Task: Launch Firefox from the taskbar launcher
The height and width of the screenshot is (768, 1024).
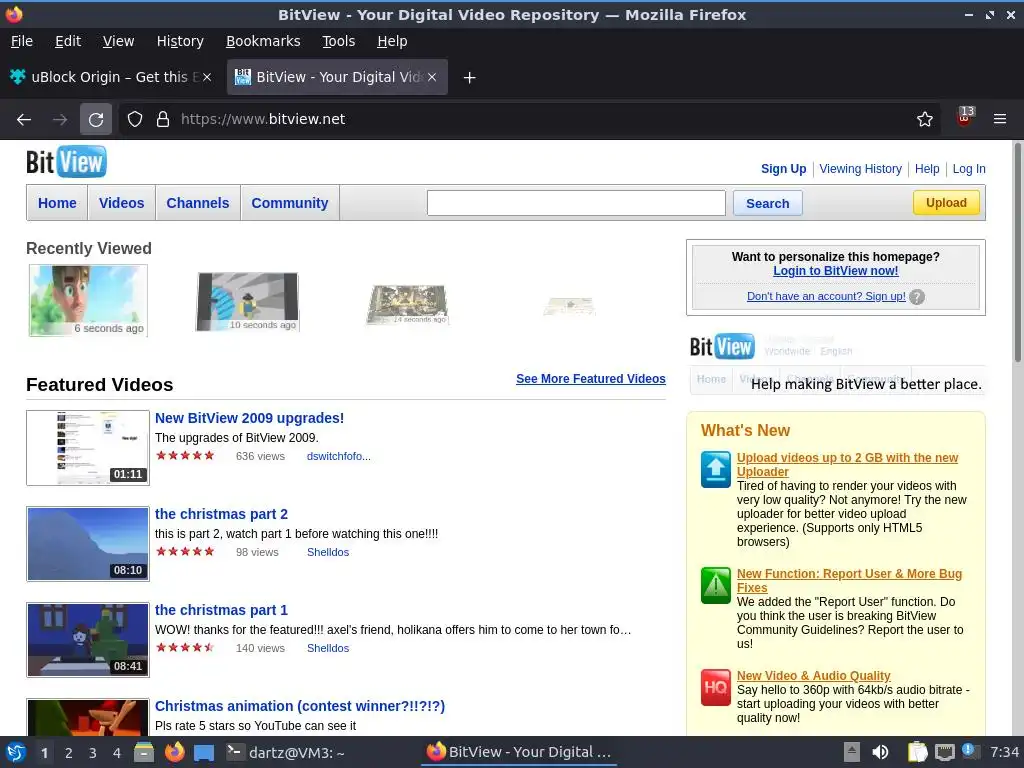Action: [x=174, y=752]
